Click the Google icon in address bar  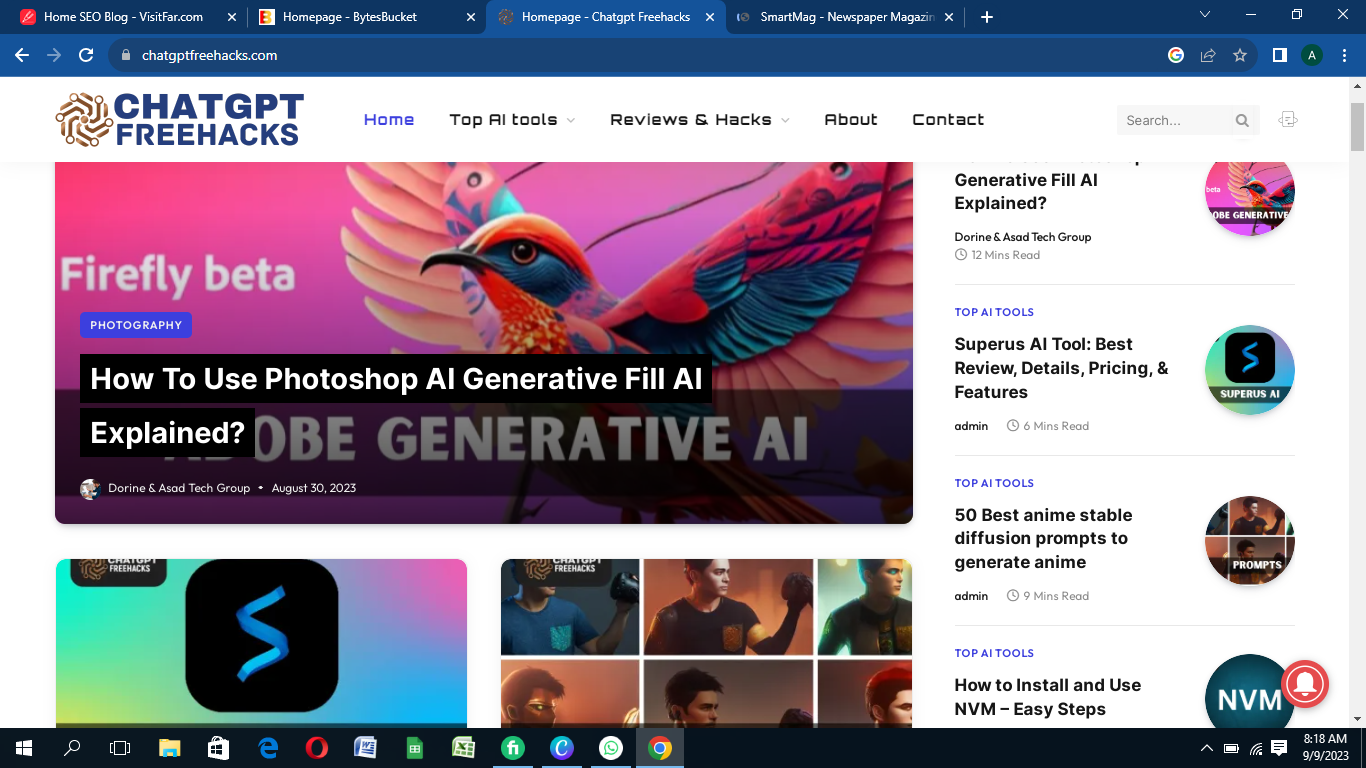[1176, 56]
